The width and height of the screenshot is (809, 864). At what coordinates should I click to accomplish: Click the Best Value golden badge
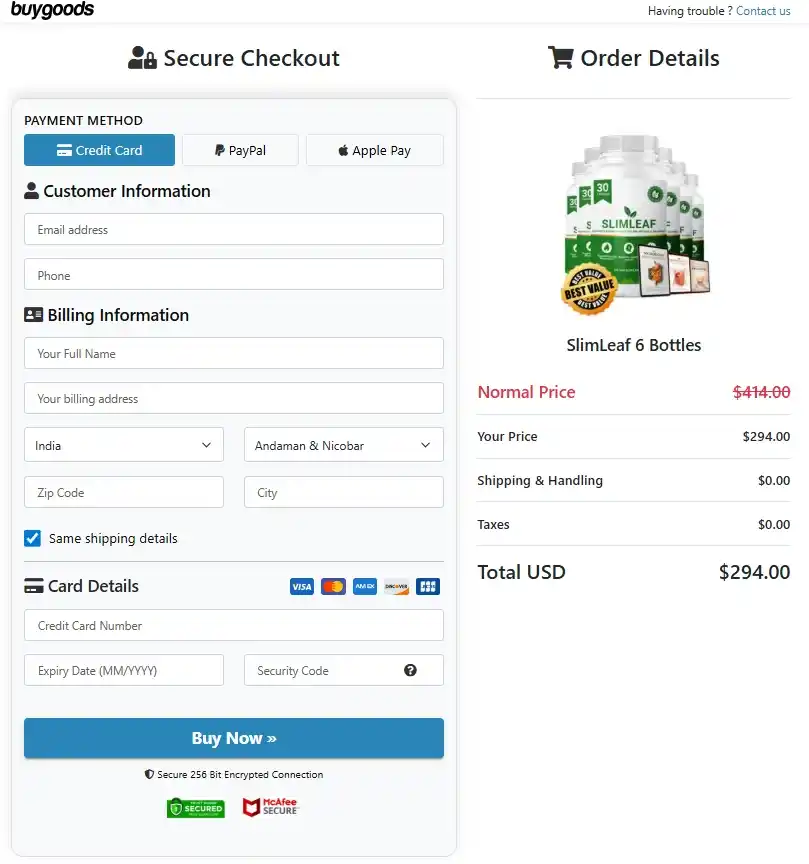click(x=588, y=289)
